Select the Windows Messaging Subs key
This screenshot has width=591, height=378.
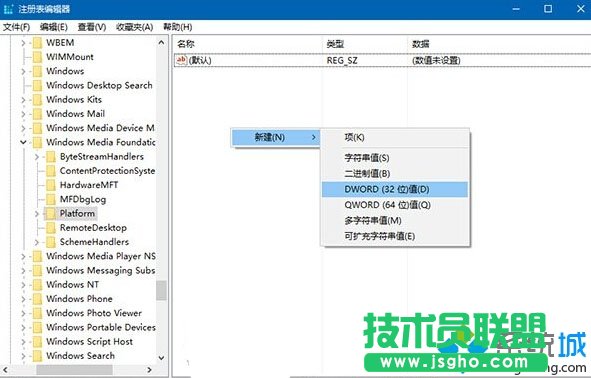[100, 270]
